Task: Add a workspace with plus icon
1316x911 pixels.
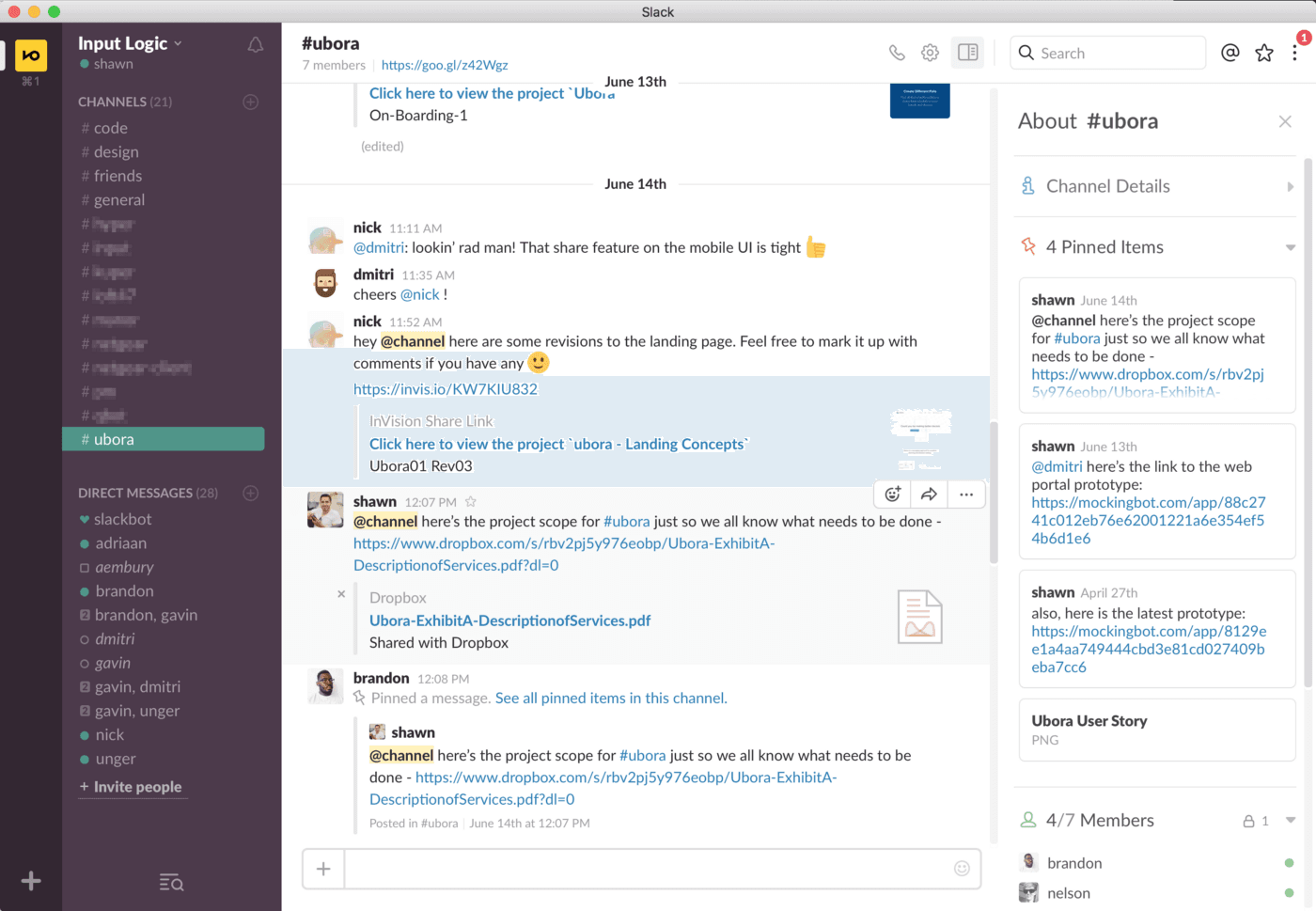Action: pyautogui.click(x=31, y=881)
